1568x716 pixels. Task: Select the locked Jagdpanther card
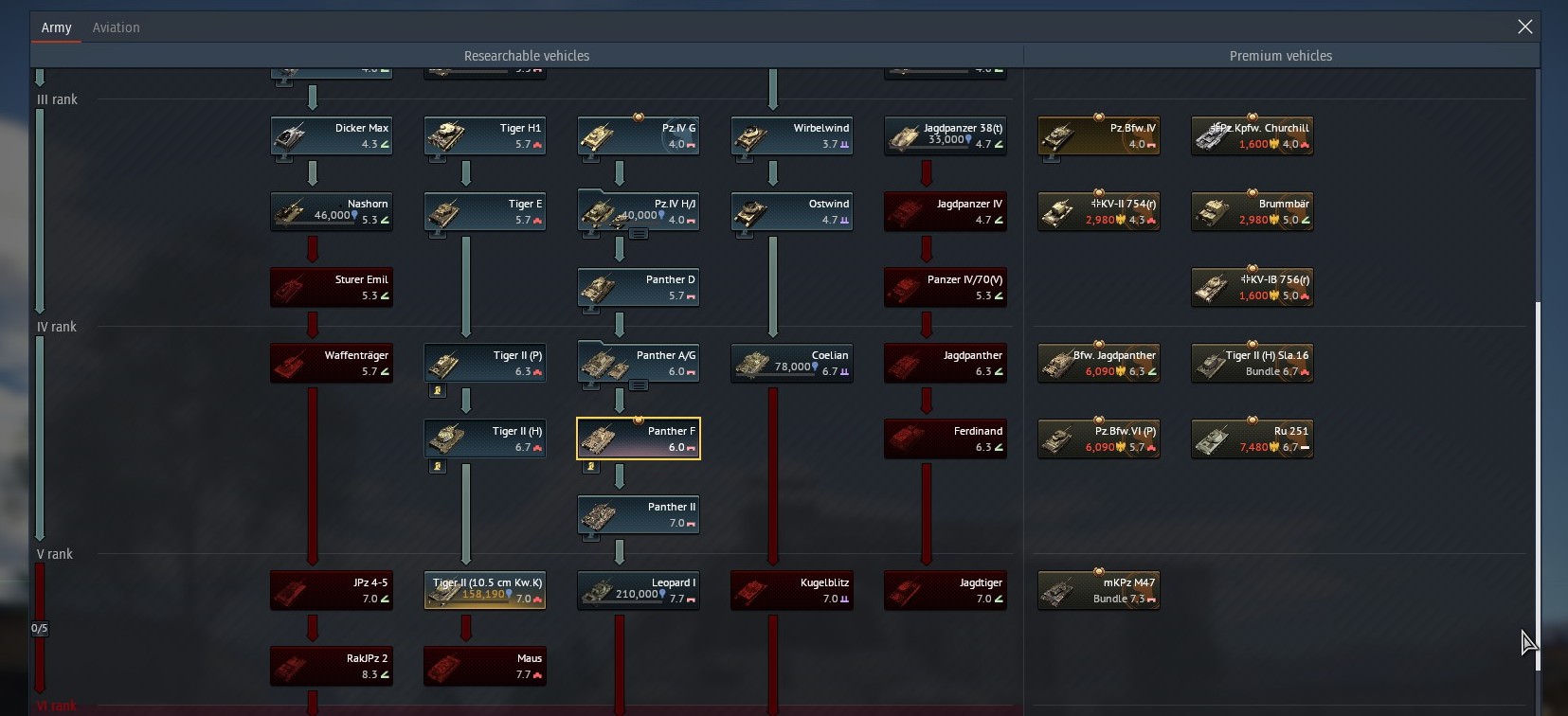(946, 363)
